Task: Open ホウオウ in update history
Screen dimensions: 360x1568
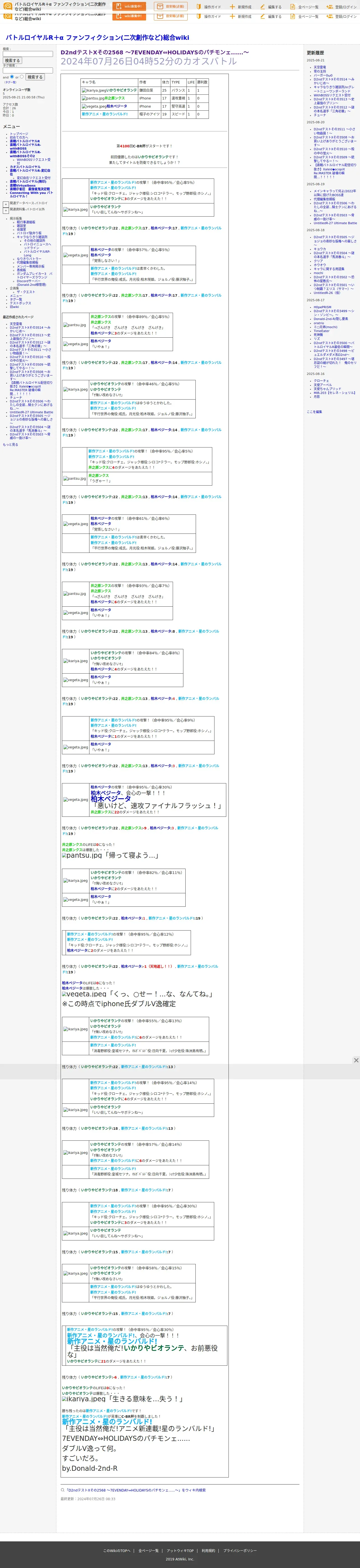Action: pyautogui.click(x=320, y=265)
